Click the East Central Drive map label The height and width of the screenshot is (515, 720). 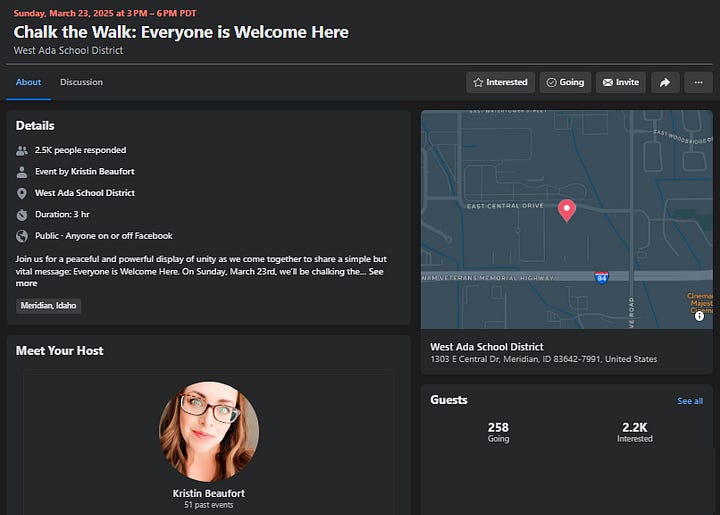[505, 206]
